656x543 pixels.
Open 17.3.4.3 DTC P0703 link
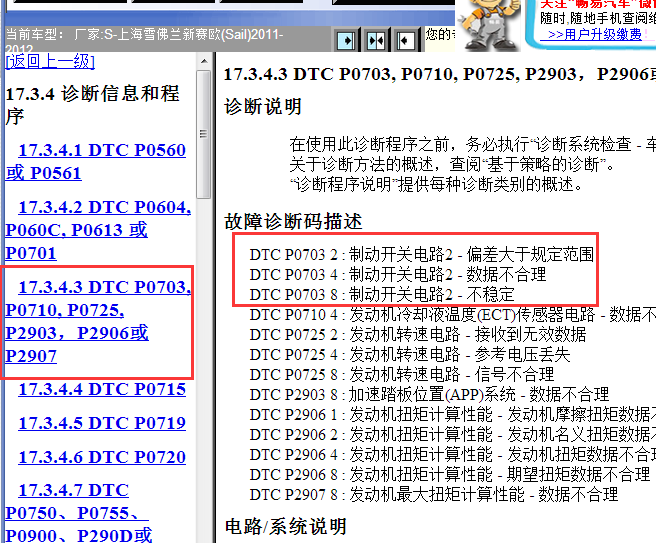98,321
